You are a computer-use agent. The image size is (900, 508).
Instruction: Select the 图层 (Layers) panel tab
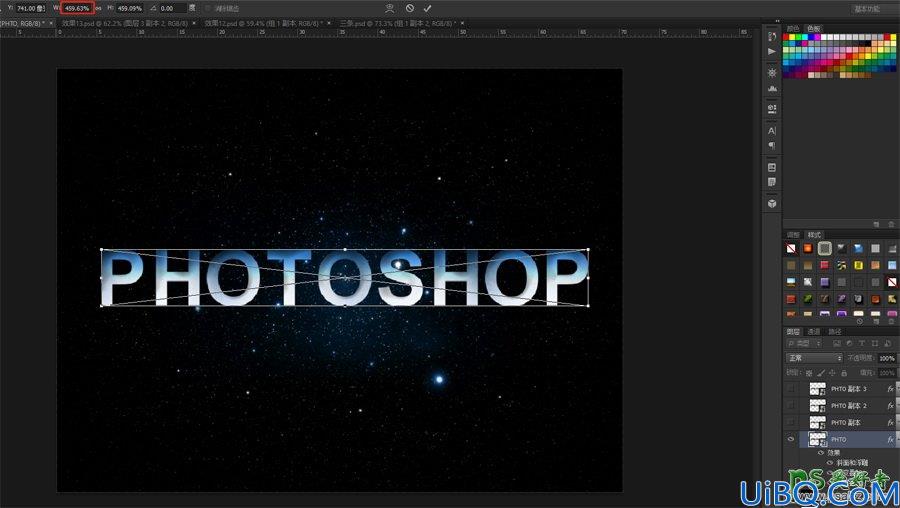[793, 332]
